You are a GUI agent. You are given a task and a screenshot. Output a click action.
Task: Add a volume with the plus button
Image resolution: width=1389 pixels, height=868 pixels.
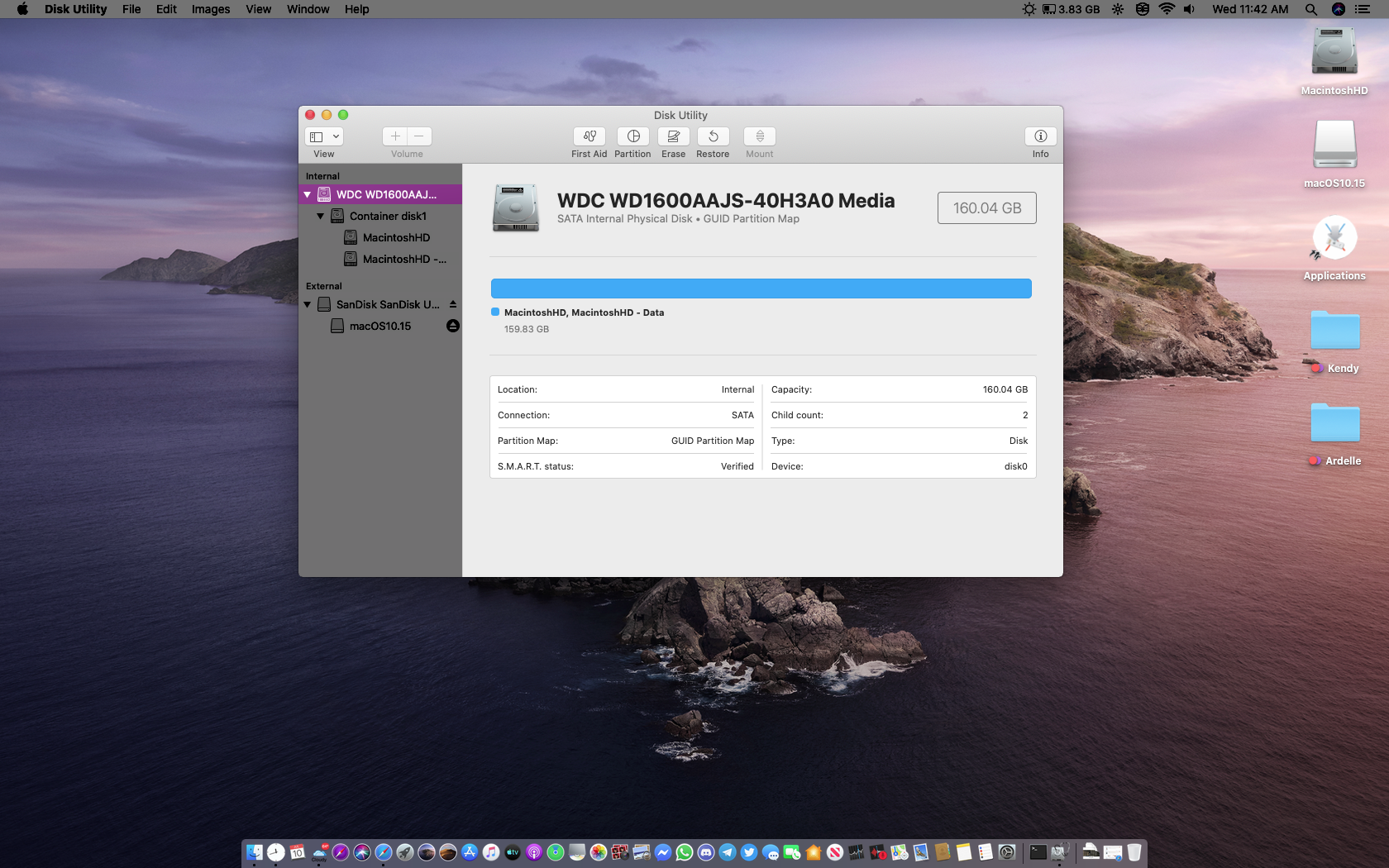395,136
